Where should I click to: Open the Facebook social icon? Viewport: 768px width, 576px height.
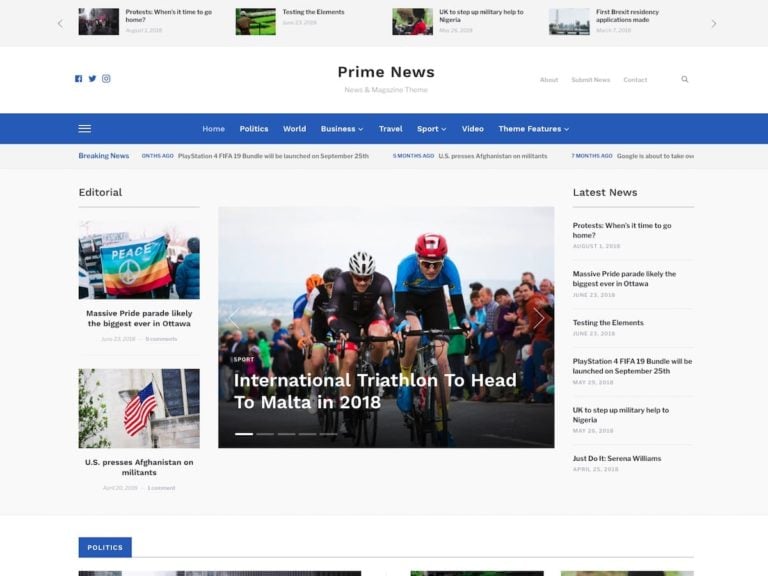pyautogui.click(x=78, y=79)
